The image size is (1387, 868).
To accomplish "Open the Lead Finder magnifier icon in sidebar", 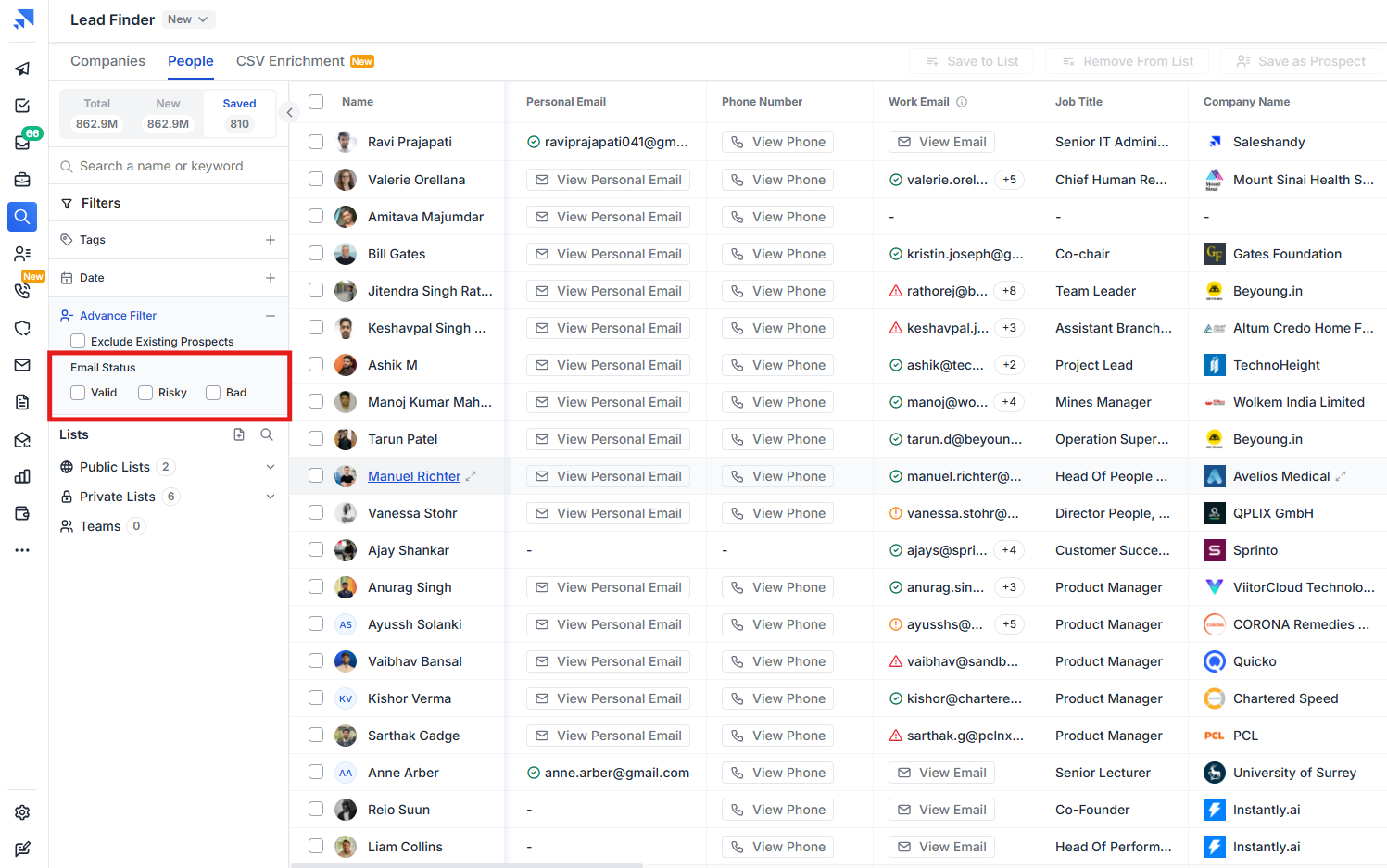I will (x=22, y=217).
